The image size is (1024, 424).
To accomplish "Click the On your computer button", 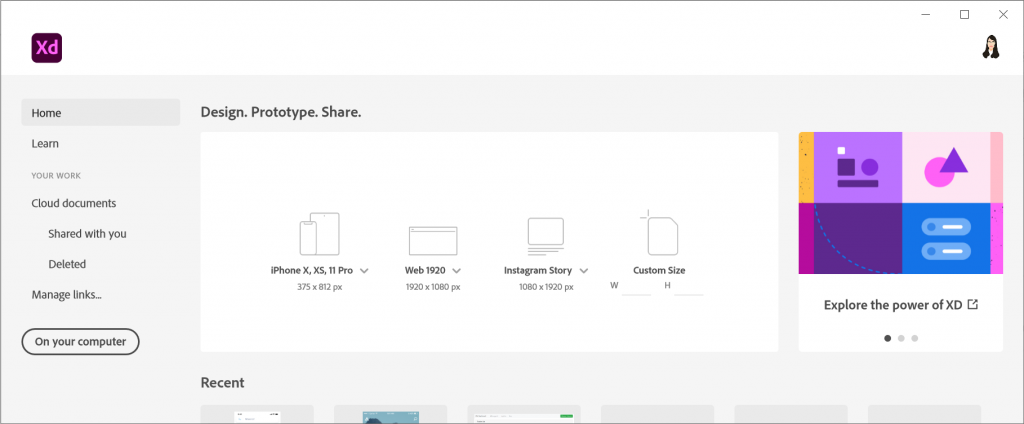I will click(x=80, y=342).
